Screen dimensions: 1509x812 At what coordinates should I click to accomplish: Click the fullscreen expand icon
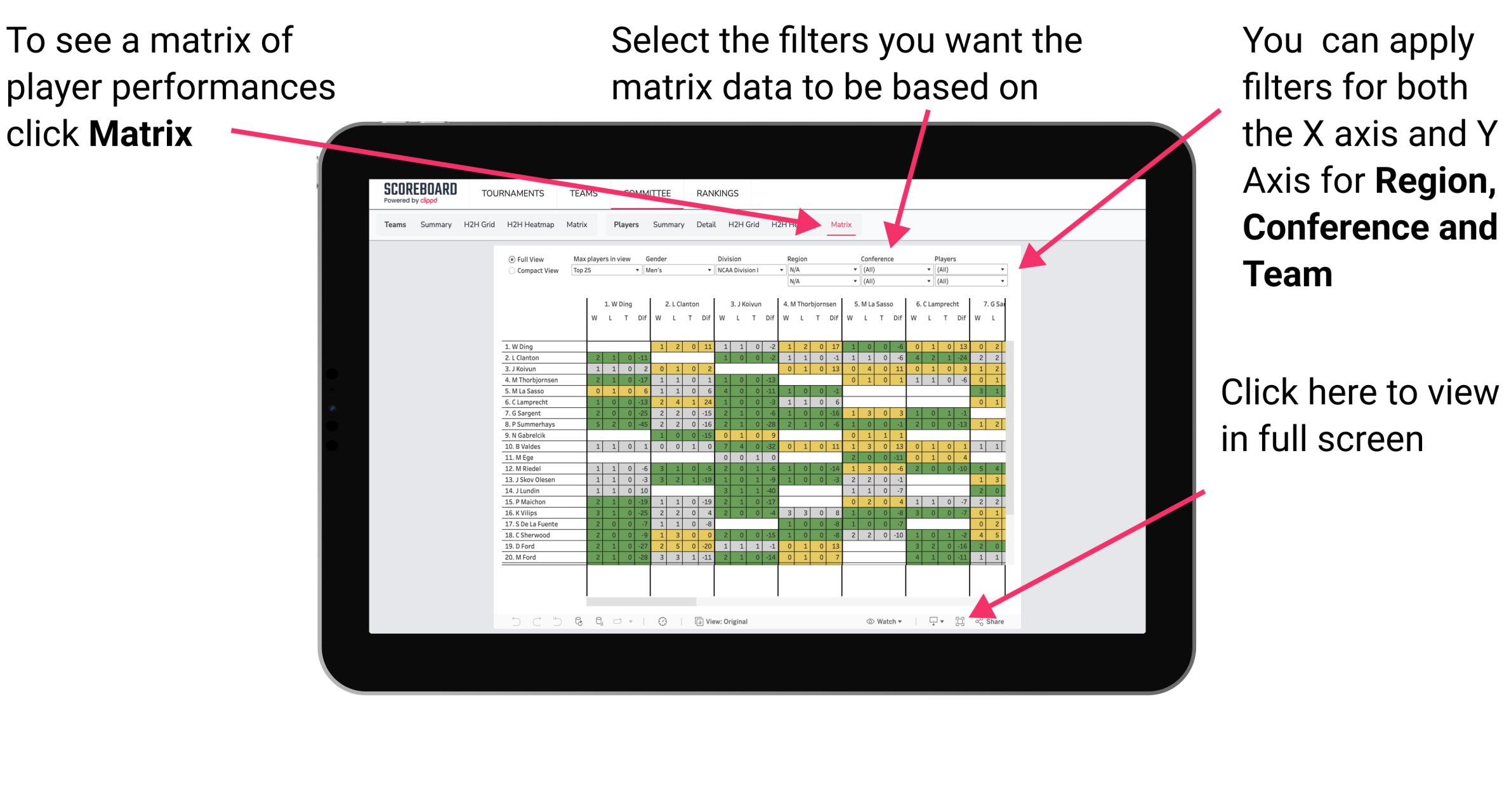pos(961,621)
